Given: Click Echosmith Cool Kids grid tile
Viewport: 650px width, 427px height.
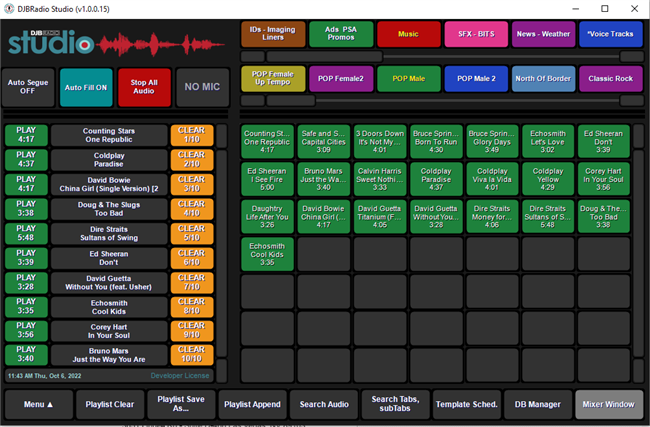Looking at the screenshot, I should (267, 254).
